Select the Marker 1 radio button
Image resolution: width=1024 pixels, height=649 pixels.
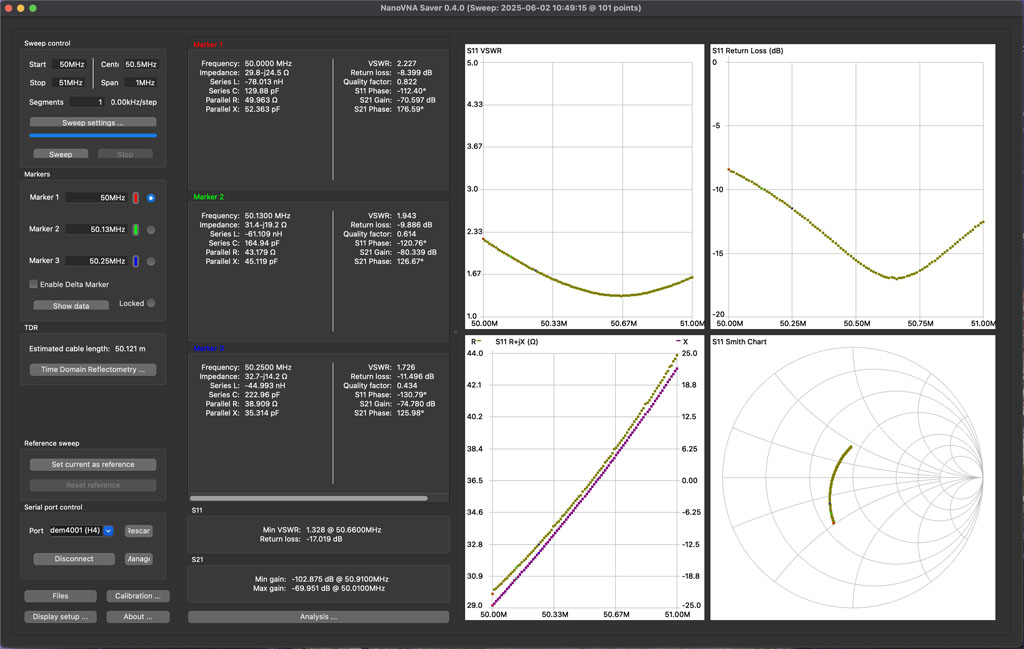tap(151, 198)
